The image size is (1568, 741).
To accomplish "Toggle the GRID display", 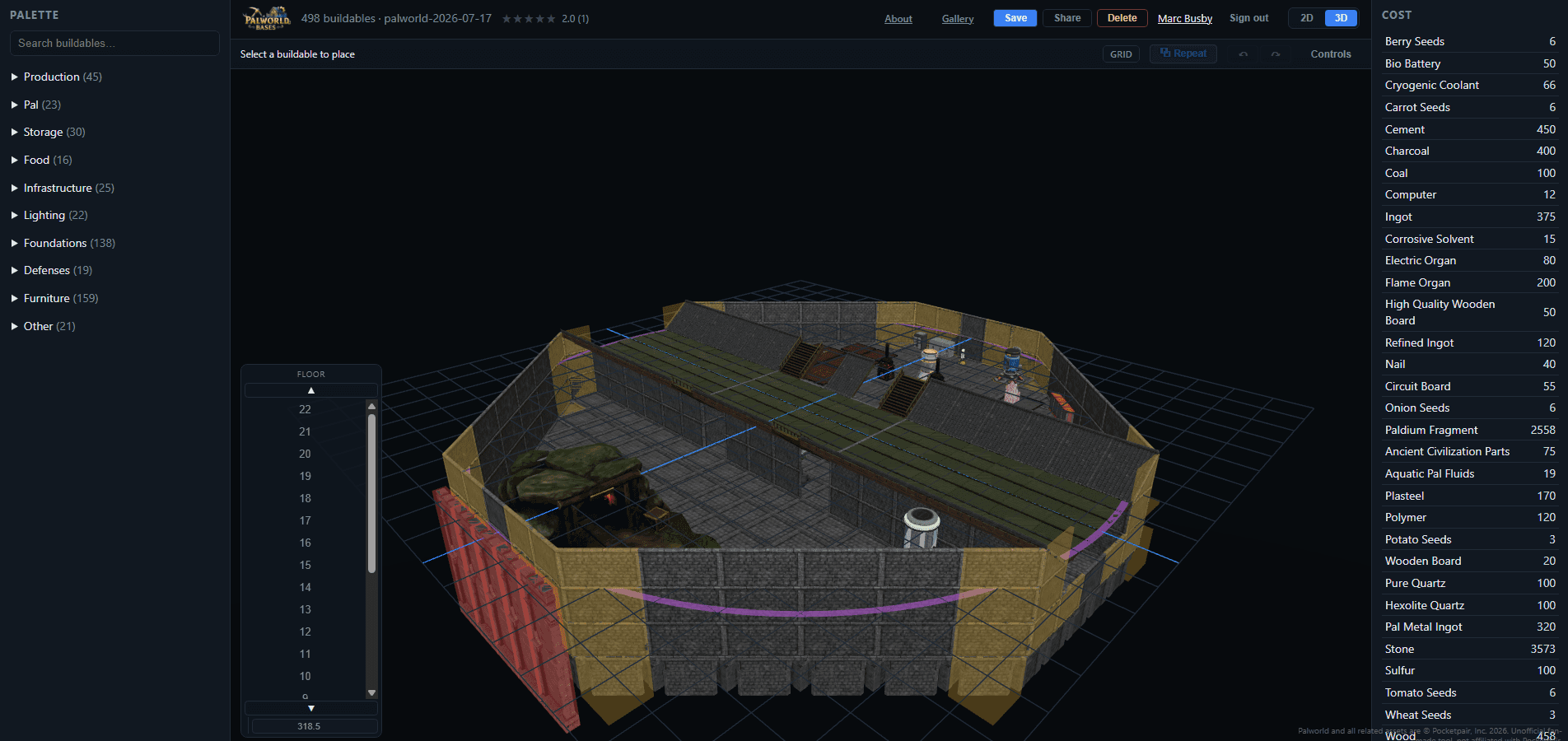I will [1121, 54].
